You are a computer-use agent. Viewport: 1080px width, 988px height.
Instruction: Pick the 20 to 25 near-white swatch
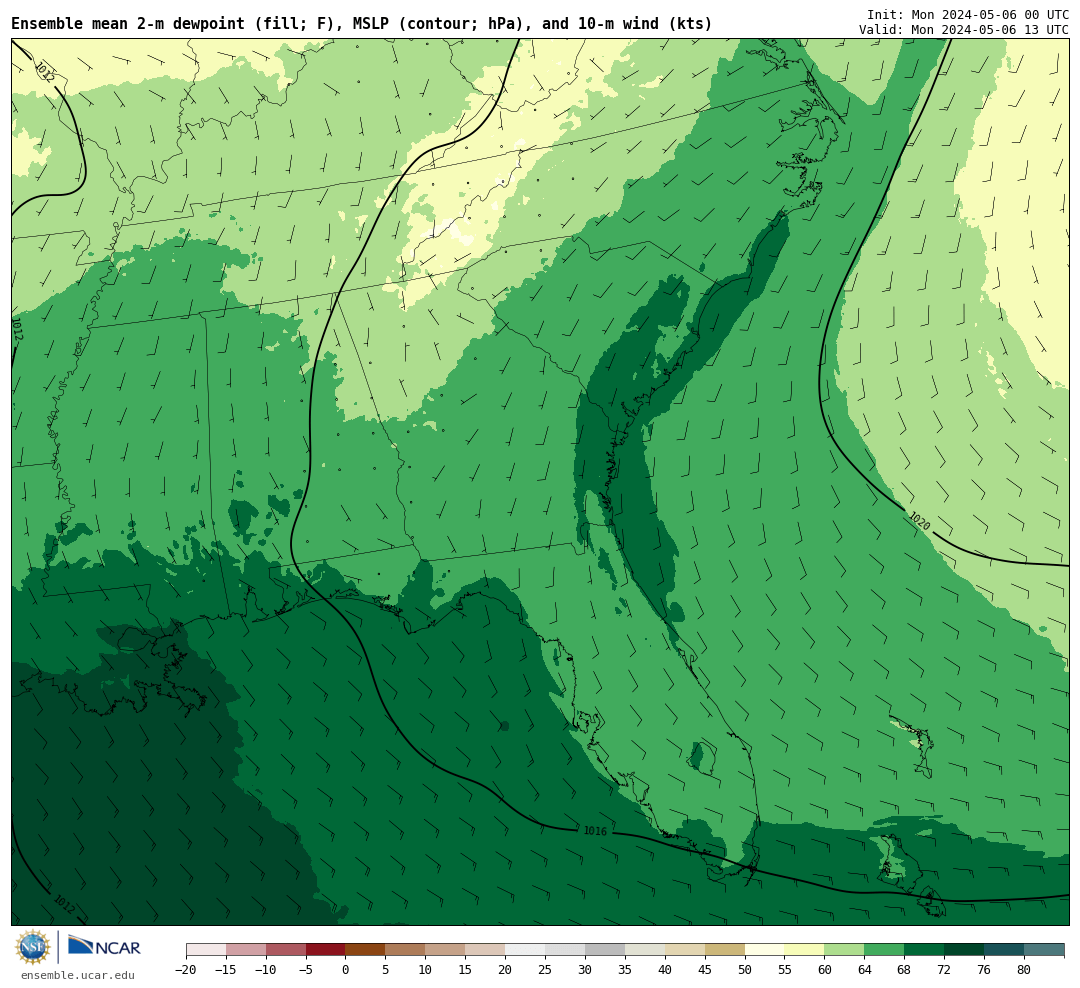[526, 950]
